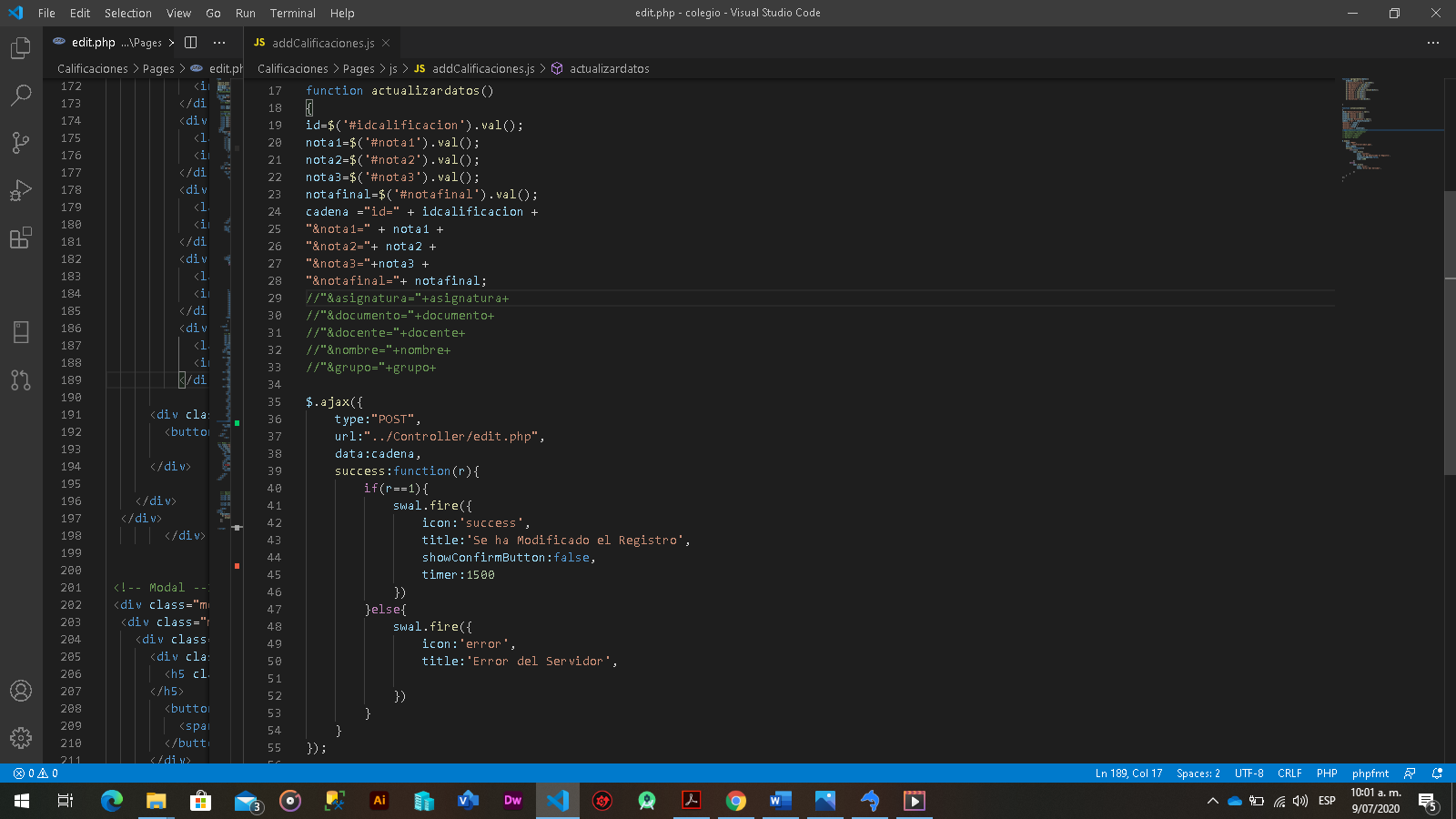Open File Explorer from taskbar
The width and height of the screenshot is (1456, 819).
click(157, 801)
